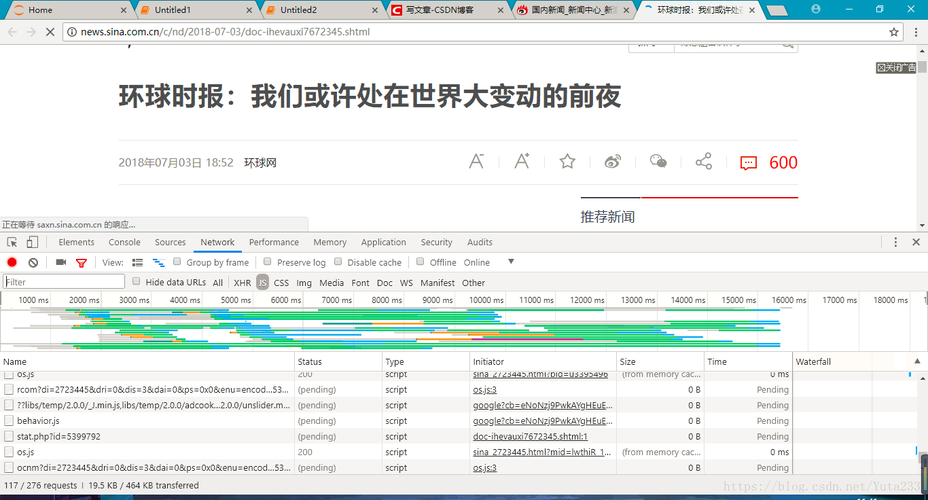928x500 pixels.
Task: Switch to the Application tab
Action: [384, 242]
